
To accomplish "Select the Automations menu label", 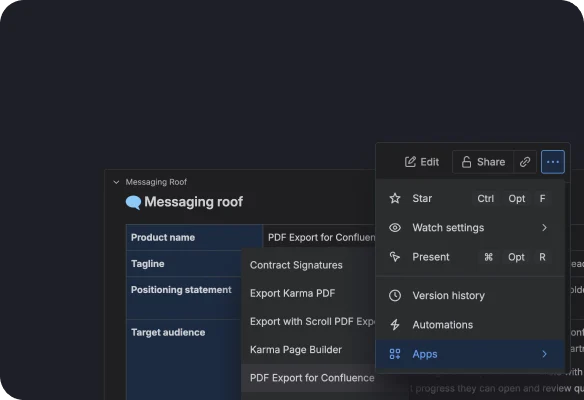I will (x=442, y=325).
